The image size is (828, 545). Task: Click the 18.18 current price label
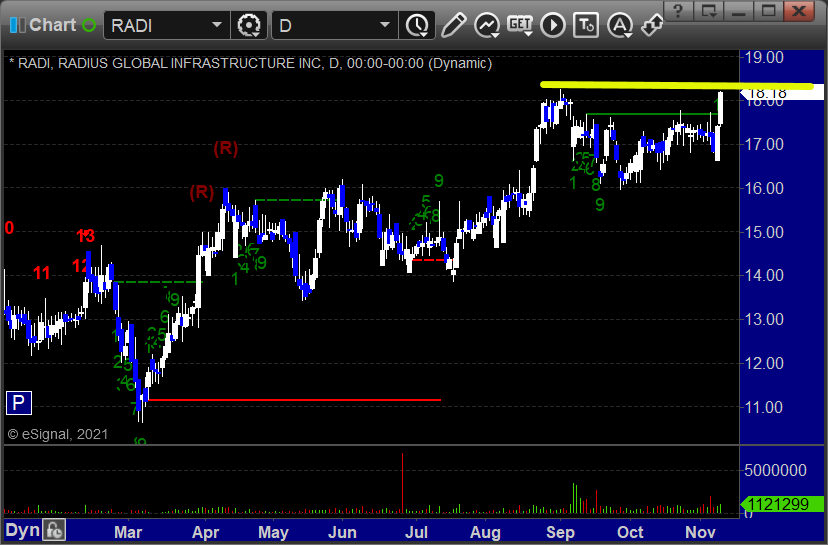[x=783, y=93]
